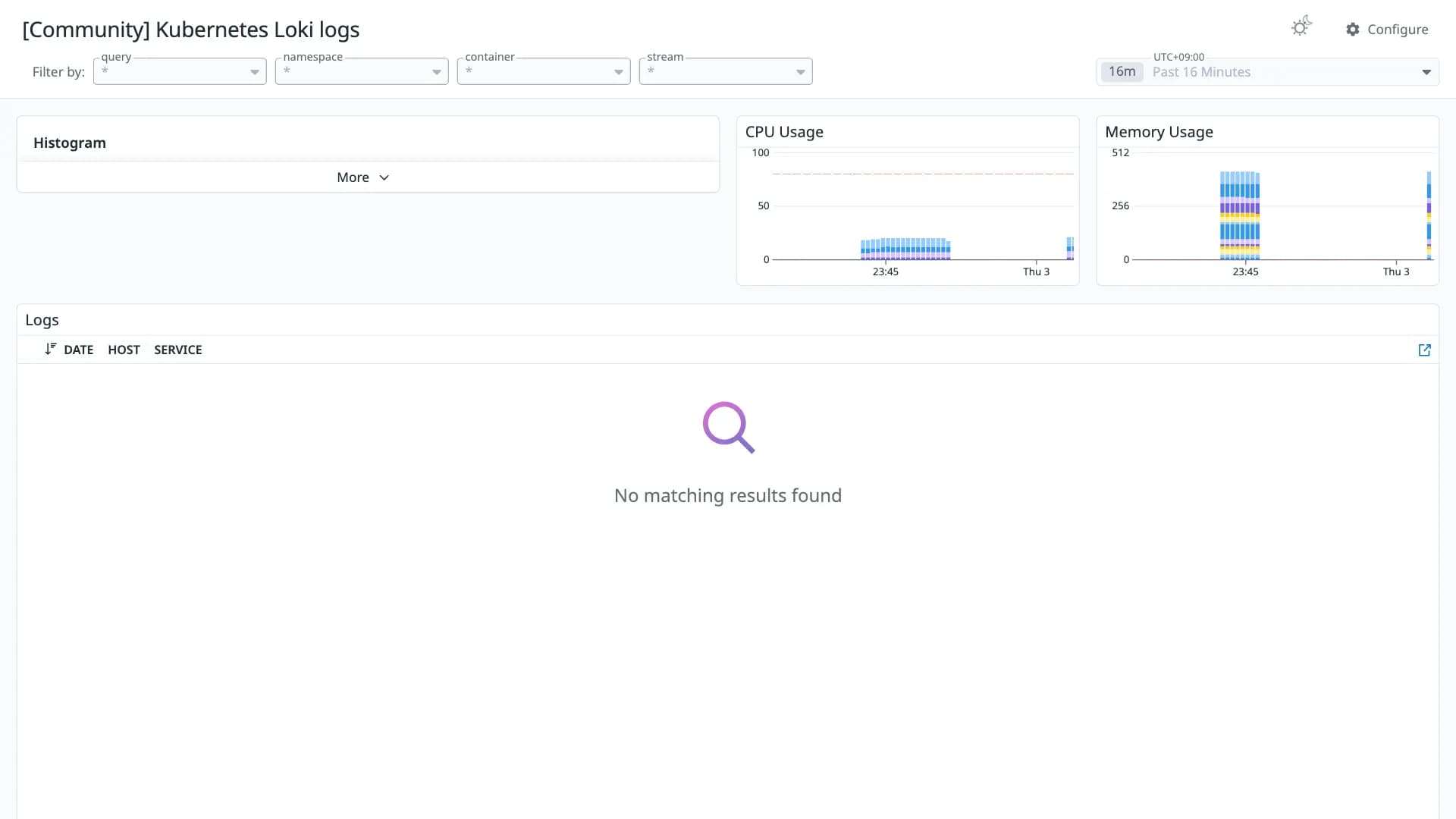Open the container filter dropdown
The image size is (1456, 819).
(x=544, y=71)
